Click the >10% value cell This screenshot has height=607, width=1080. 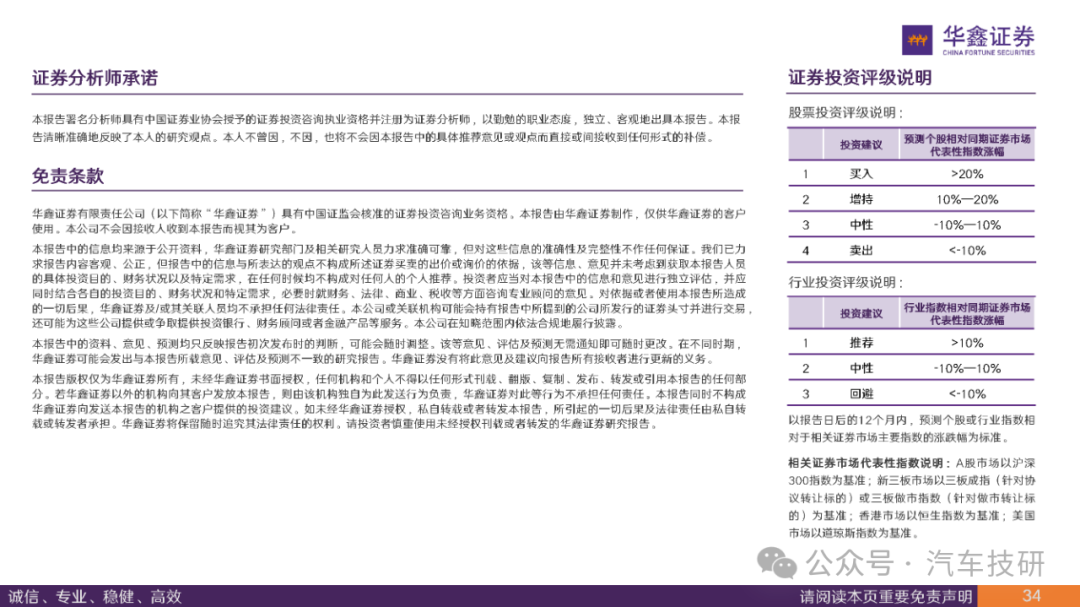pos(967,343)
